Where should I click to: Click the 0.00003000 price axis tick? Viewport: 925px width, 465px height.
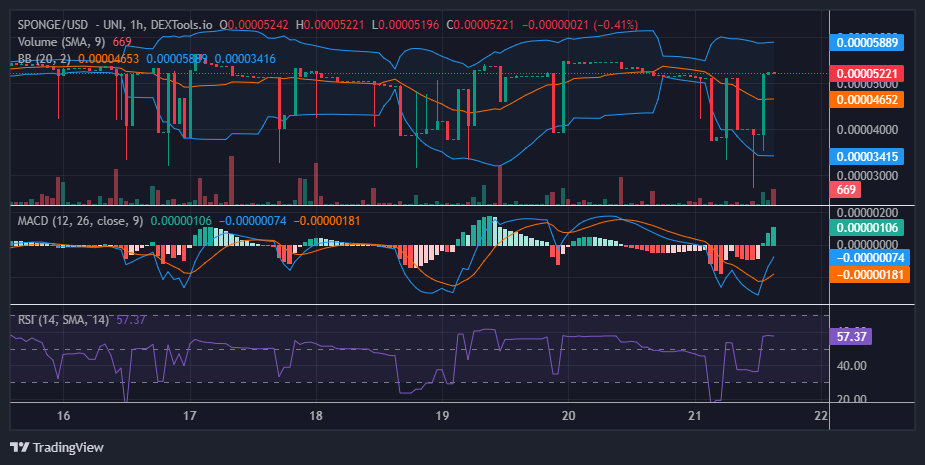click(x=867, y=175)
